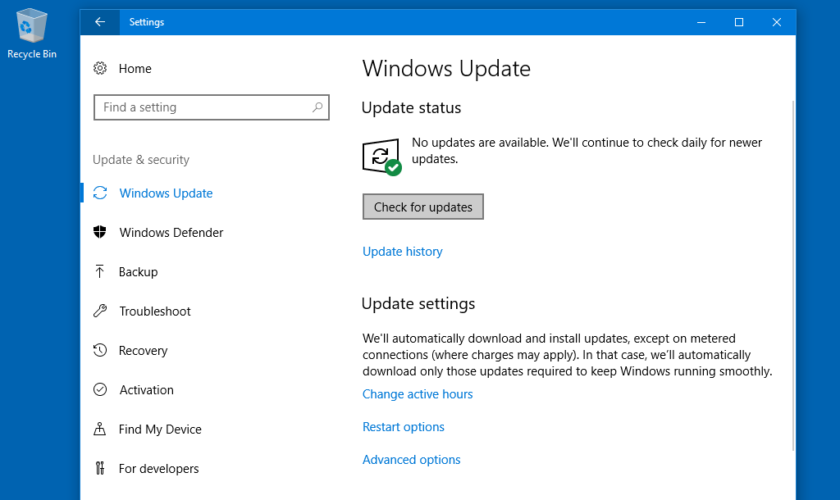This screenshot has width=840, height=500.
Task: Select the Restart options link
Action: tap(403, 427)
